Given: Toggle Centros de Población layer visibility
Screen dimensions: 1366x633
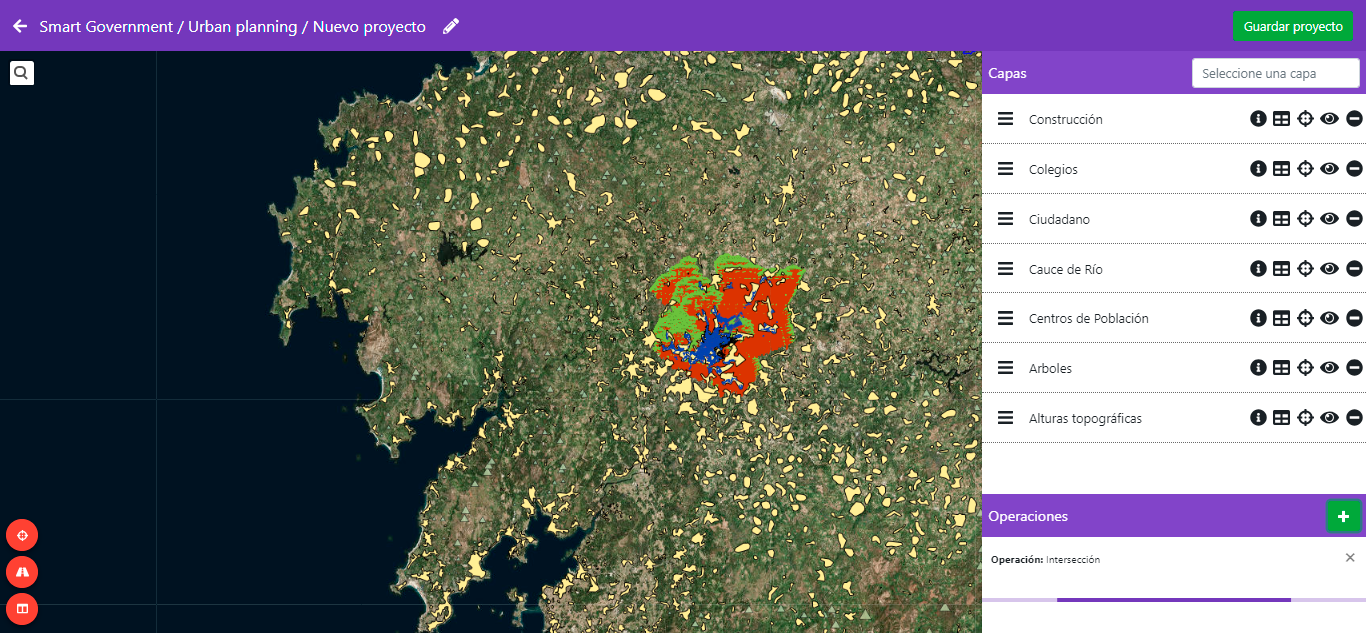Looking at the screenshot, I should tap(1329, 318).
